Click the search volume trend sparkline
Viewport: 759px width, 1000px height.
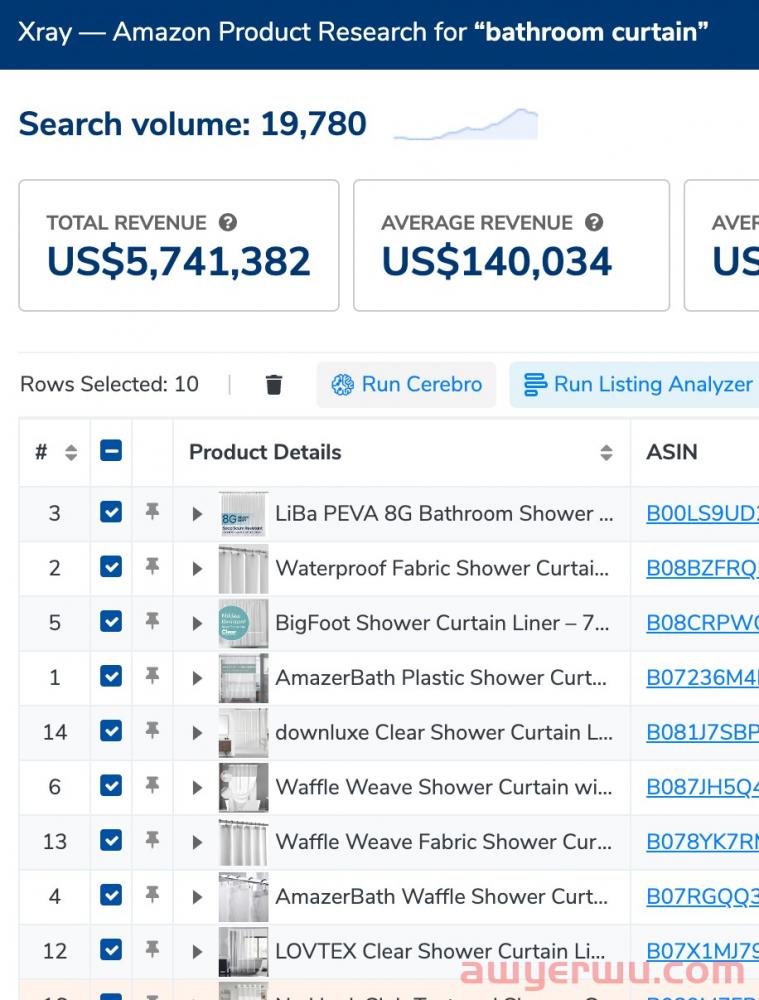[x=466, y=124]
